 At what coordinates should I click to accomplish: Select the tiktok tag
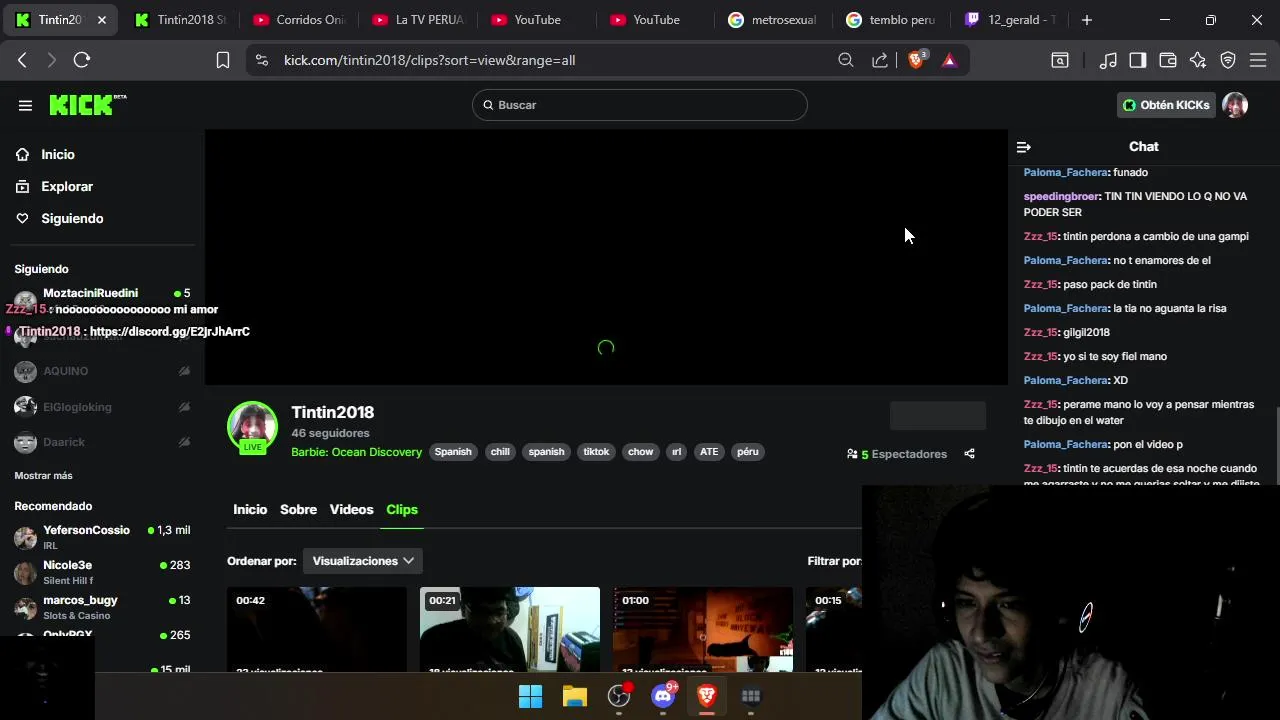[x=596, y=452]
